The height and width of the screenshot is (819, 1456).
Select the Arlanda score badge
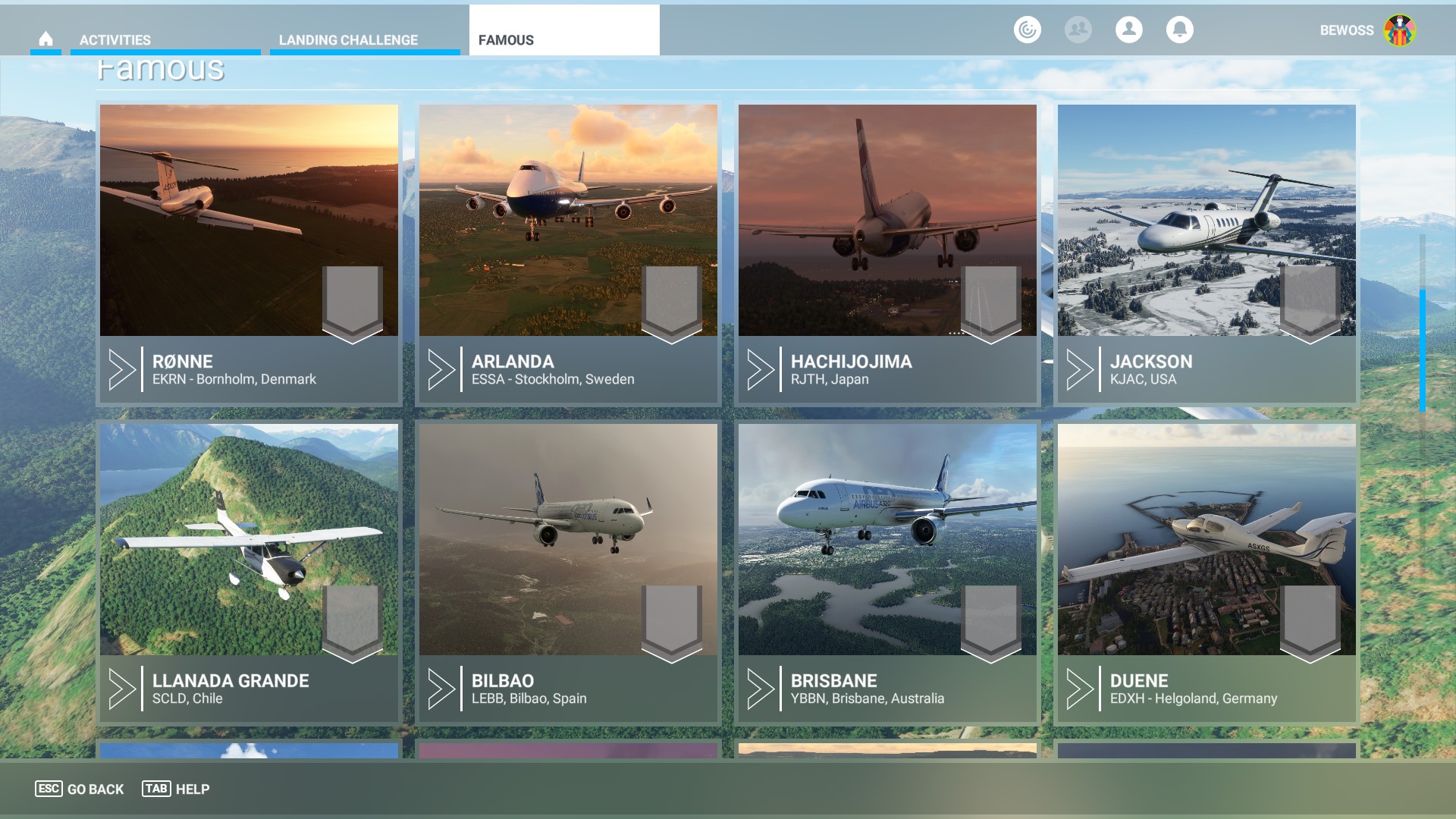(x=672, y=303)
